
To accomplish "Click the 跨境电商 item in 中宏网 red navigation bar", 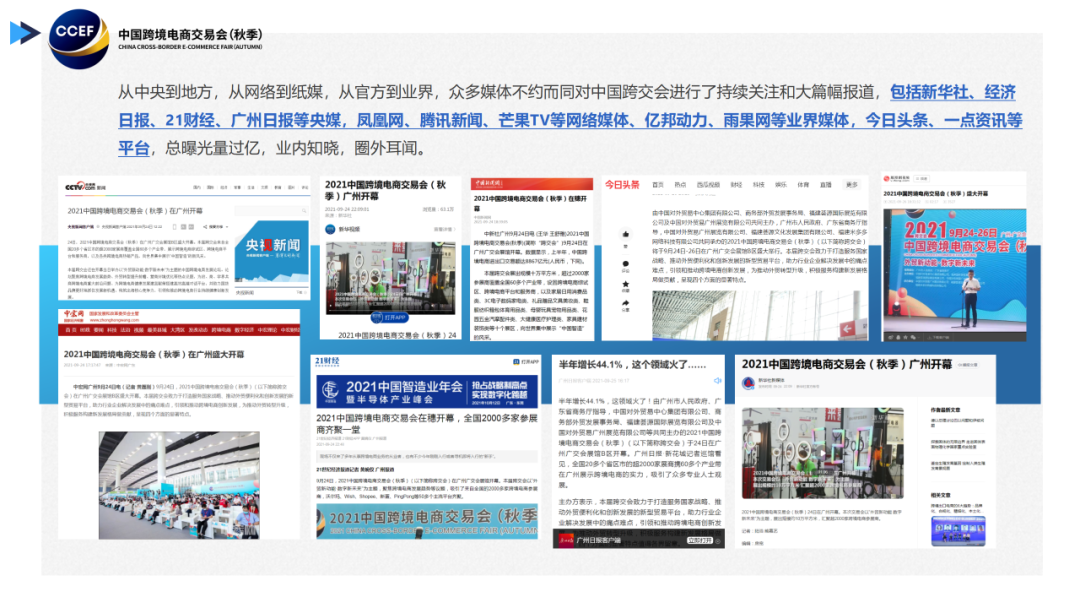I will pyautogui.click(x=220, y=330).
